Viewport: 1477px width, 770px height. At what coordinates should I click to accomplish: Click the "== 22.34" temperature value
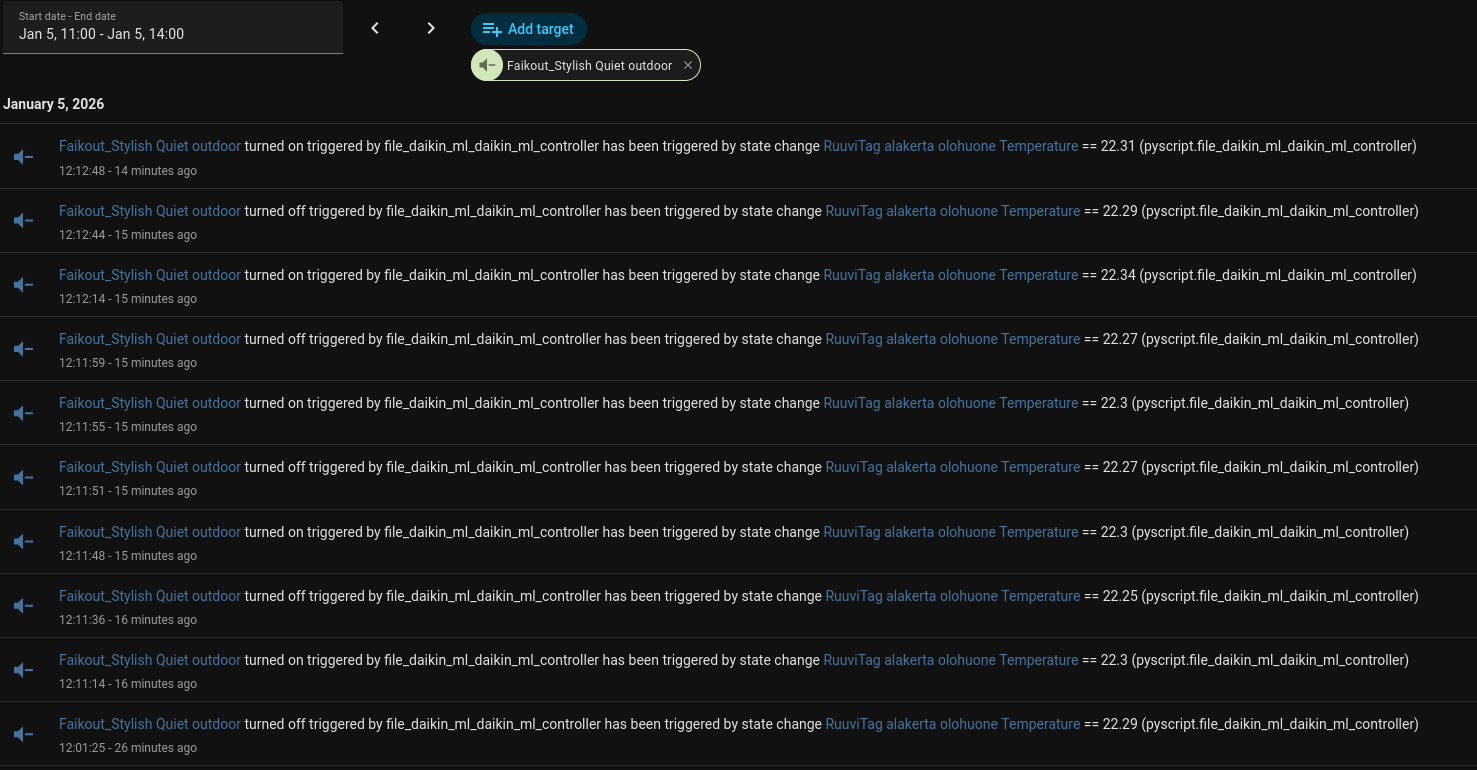click(1109, 275)
